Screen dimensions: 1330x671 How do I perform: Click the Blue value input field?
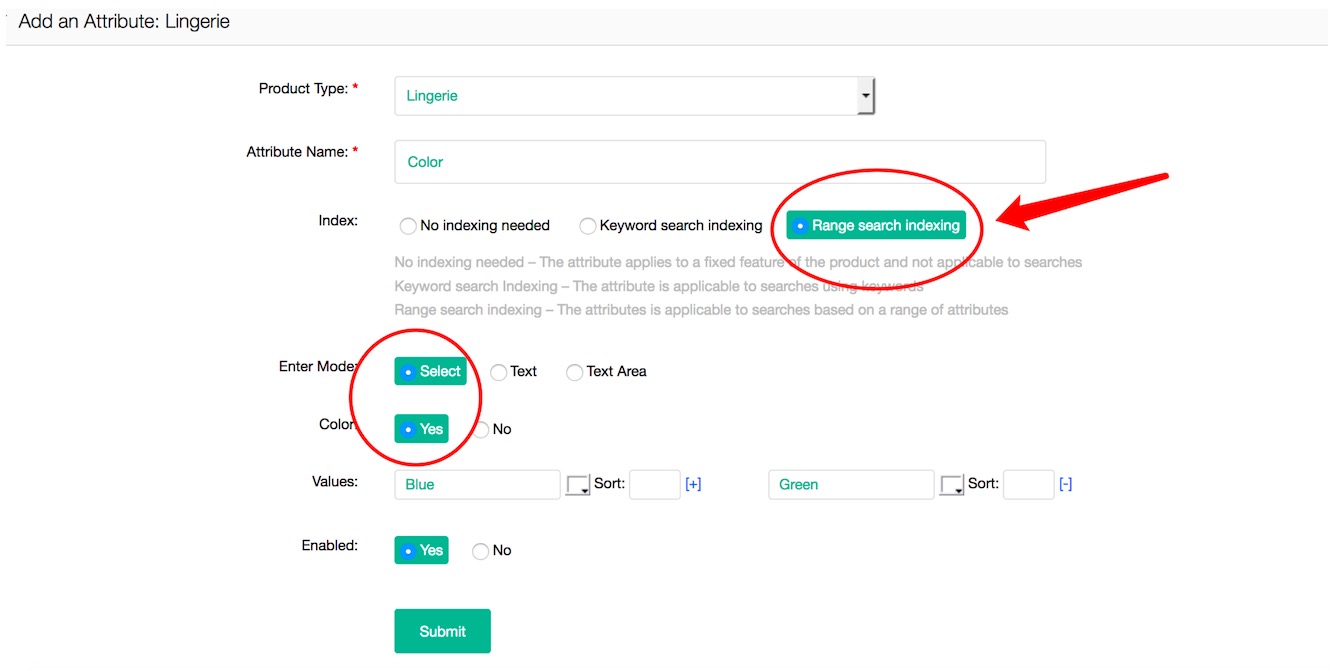[x=477, y=484]
